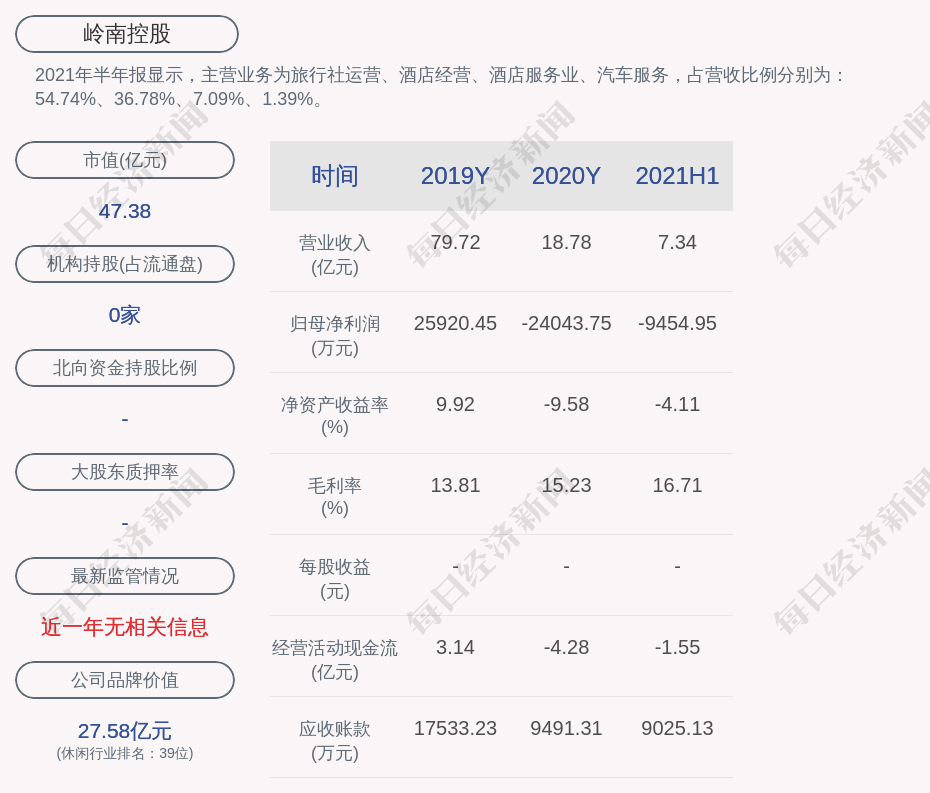
Task: Click gross margin value 13.81
Action: tap(455, 485)
